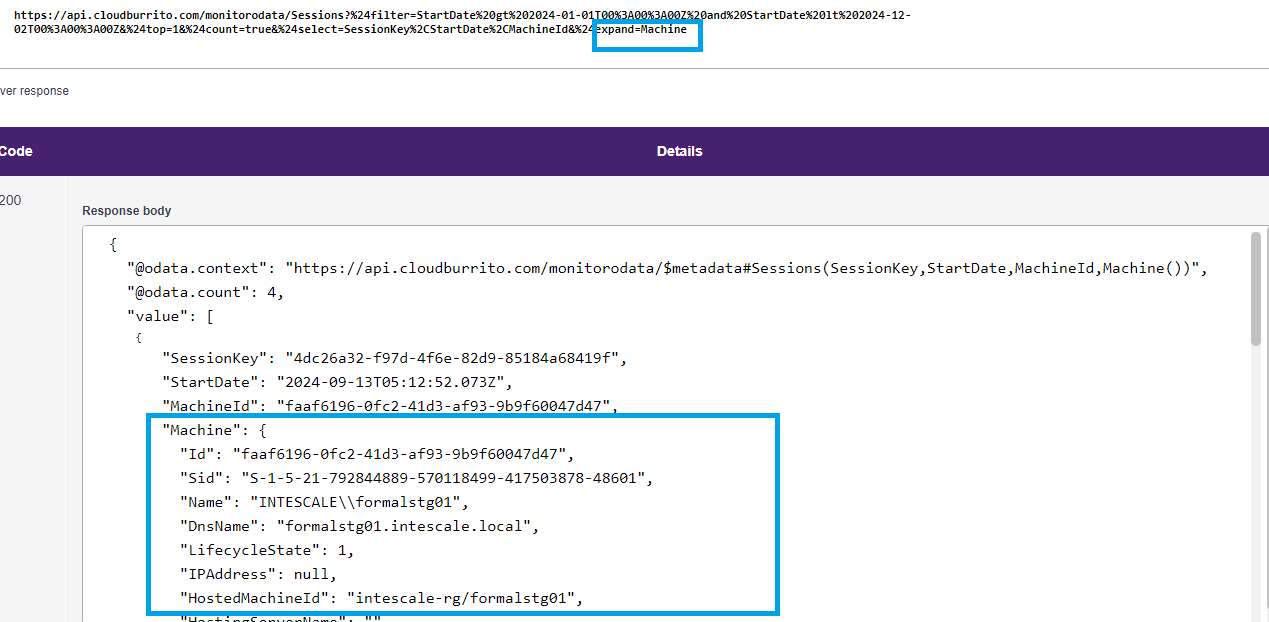1269x622 pixels.
Task: Click the expand=Machine parameter in the URL
Action: [x=646, y=30]
